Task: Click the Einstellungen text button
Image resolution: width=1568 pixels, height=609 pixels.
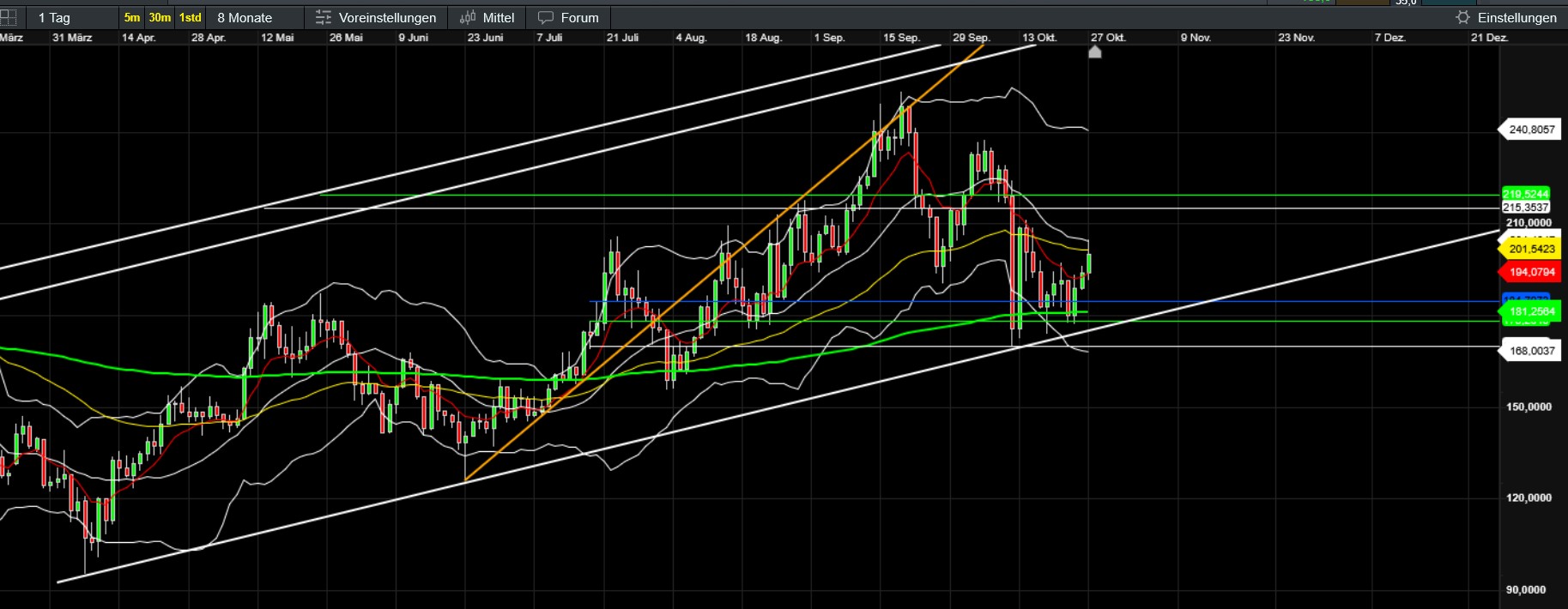Action: pyautogui.click(x=1517, y=17)
